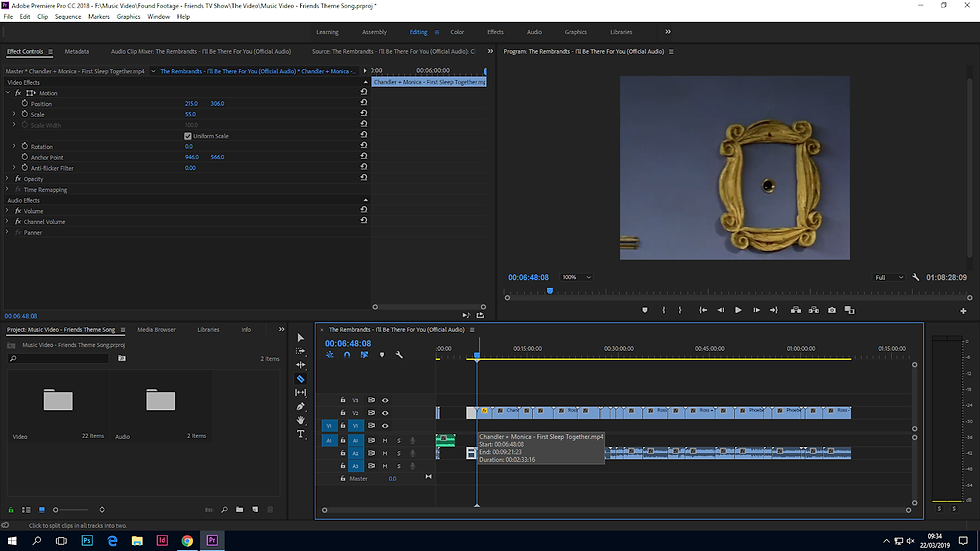Screen dimensions: 980x551
Task: Open the Graphics menu
Action: pos(128,17)
